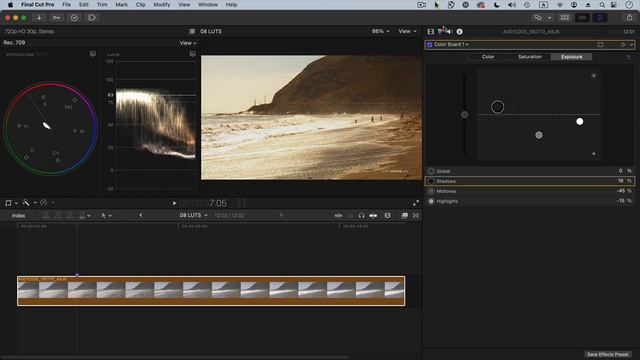Play the viewer with the play button

coord(174,203)
